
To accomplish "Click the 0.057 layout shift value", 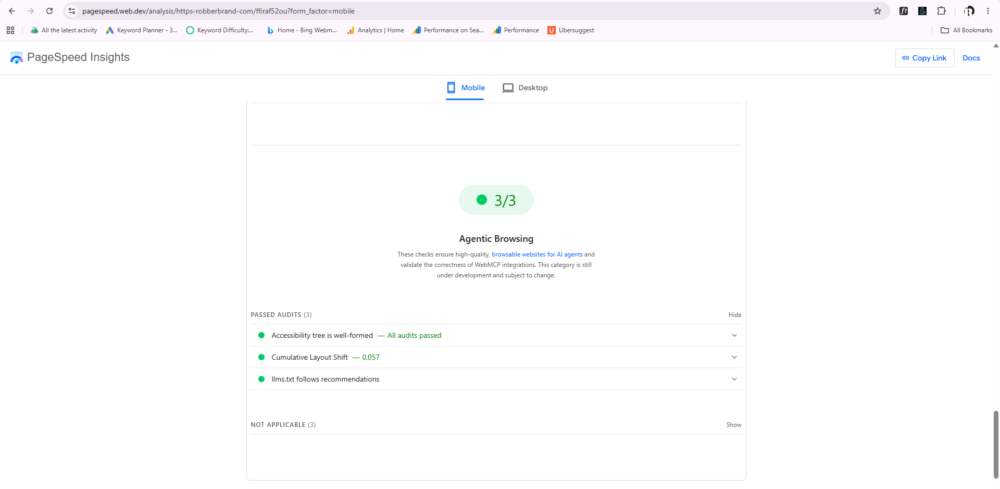I will tap(371, 357).
